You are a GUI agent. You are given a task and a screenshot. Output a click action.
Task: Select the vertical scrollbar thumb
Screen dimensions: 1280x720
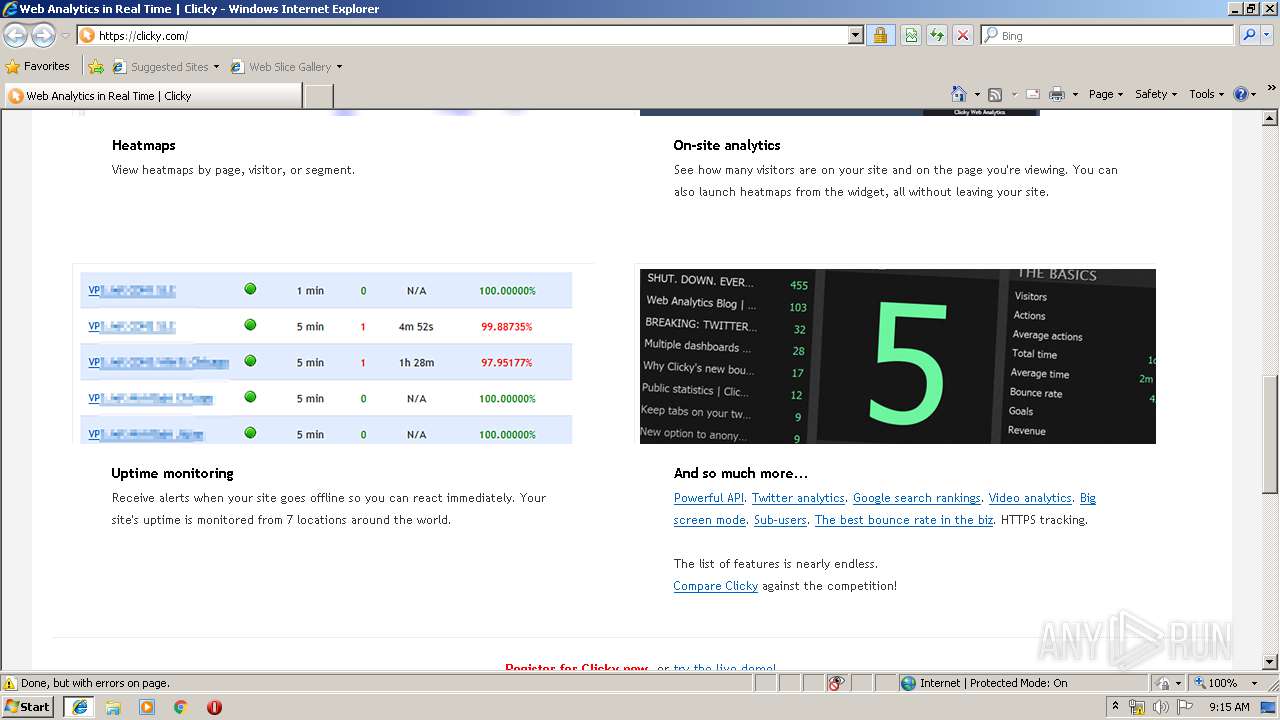[1270, 435]
